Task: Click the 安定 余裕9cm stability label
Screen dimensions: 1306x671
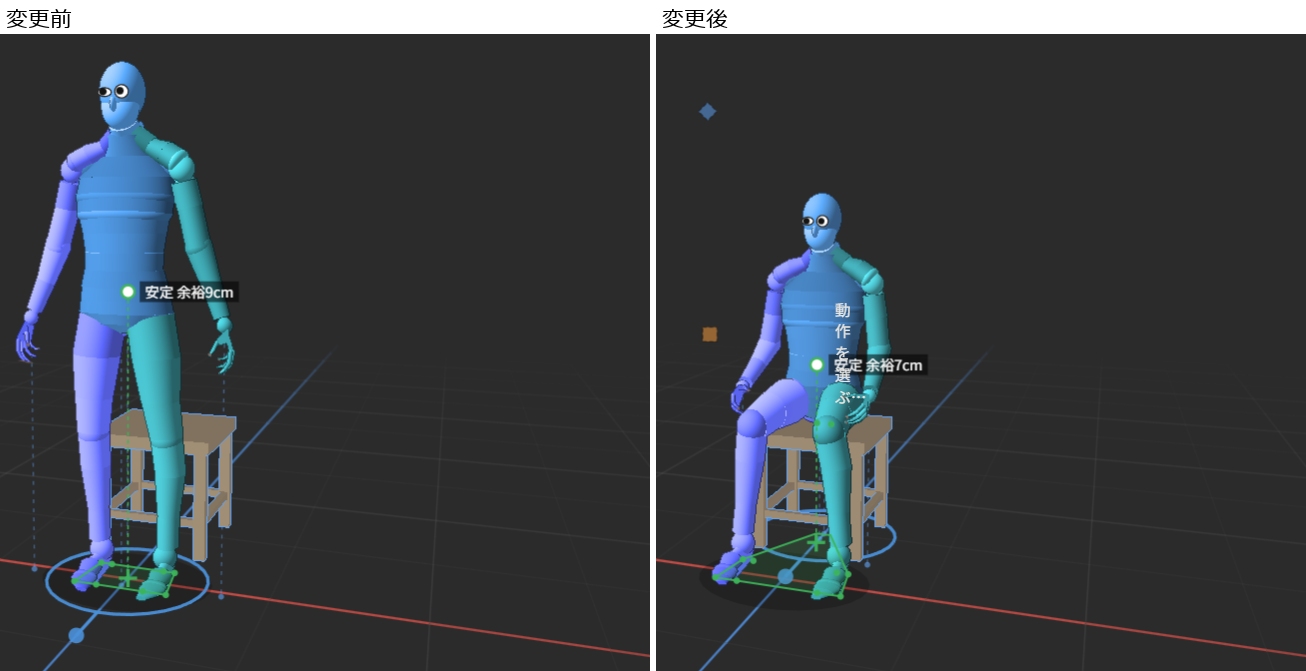Action: click(190, 293)
